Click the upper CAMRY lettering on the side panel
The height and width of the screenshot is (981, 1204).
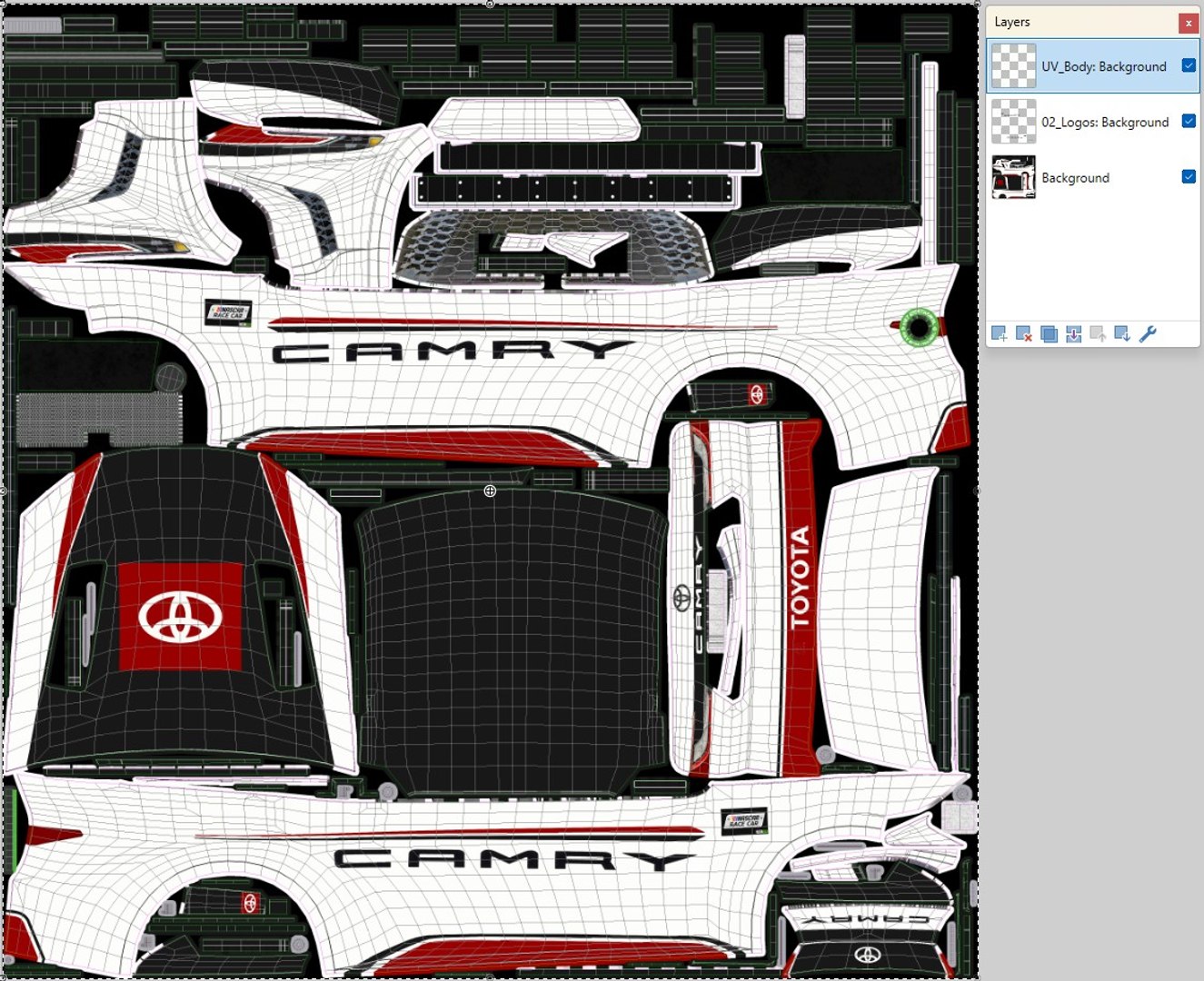tap(452, 351)
